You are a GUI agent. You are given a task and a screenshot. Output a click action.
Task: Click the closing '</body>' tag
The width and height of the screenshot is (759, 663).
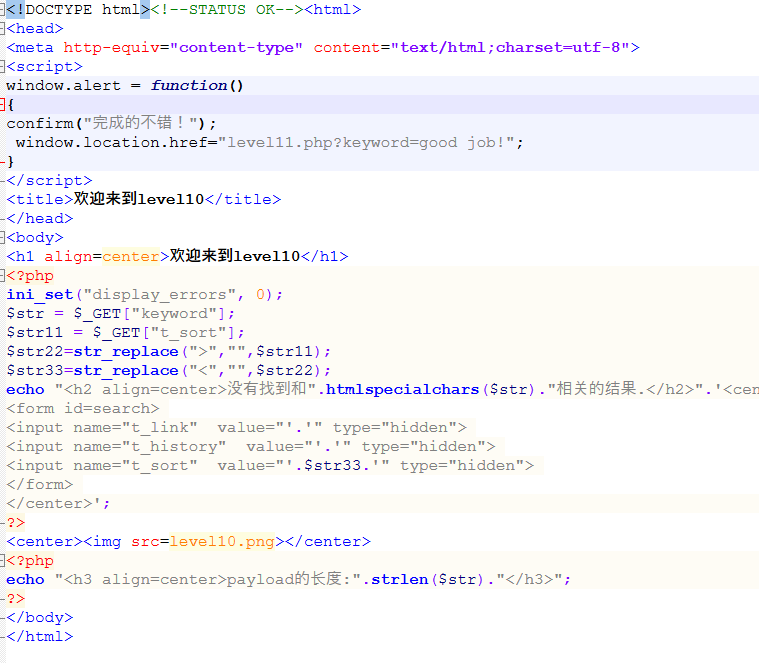pyautogui.click(x=40, y=618)
